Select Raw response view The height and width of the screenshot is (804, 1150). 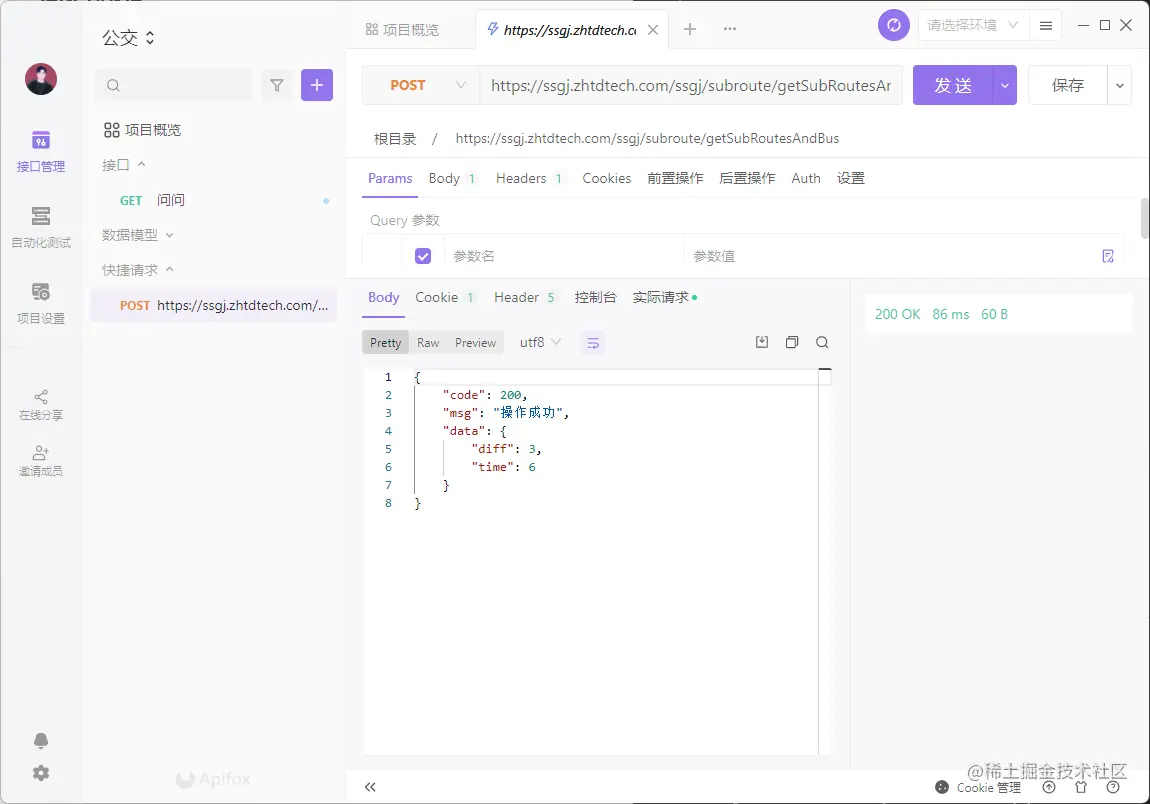[428, 343]
